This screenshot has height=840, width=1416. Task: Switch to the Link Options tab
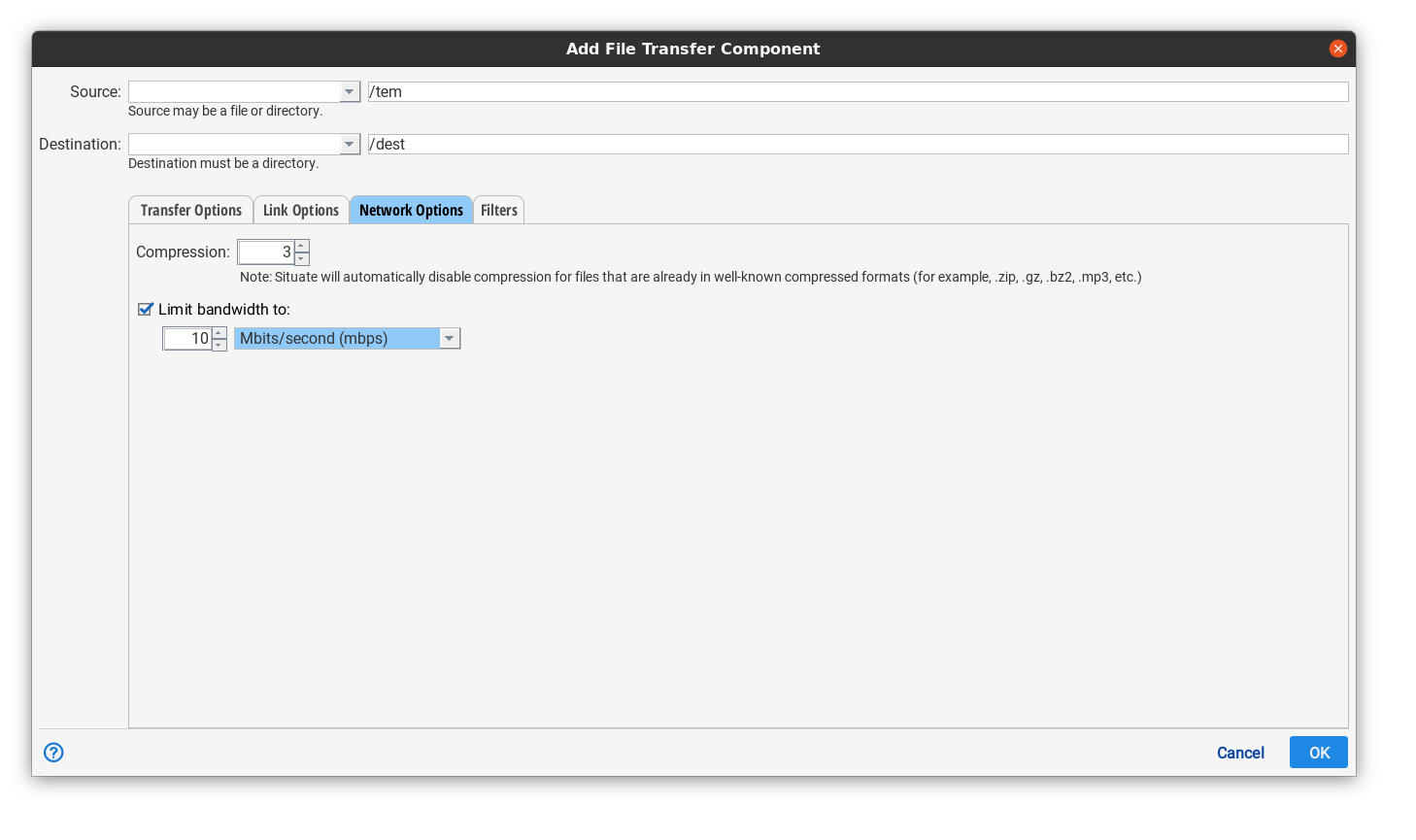click(301, 209)
